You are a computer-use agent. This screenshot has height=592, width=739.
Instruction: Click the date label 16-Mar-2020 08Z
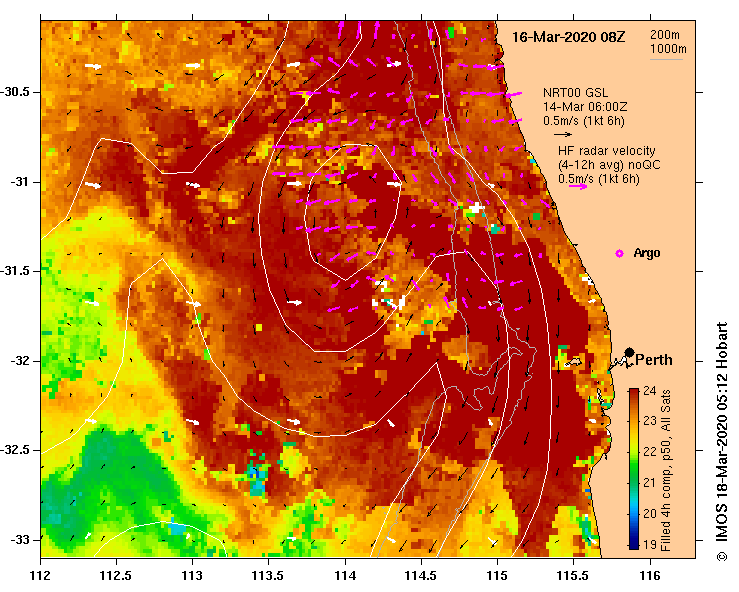pos(568,37)
